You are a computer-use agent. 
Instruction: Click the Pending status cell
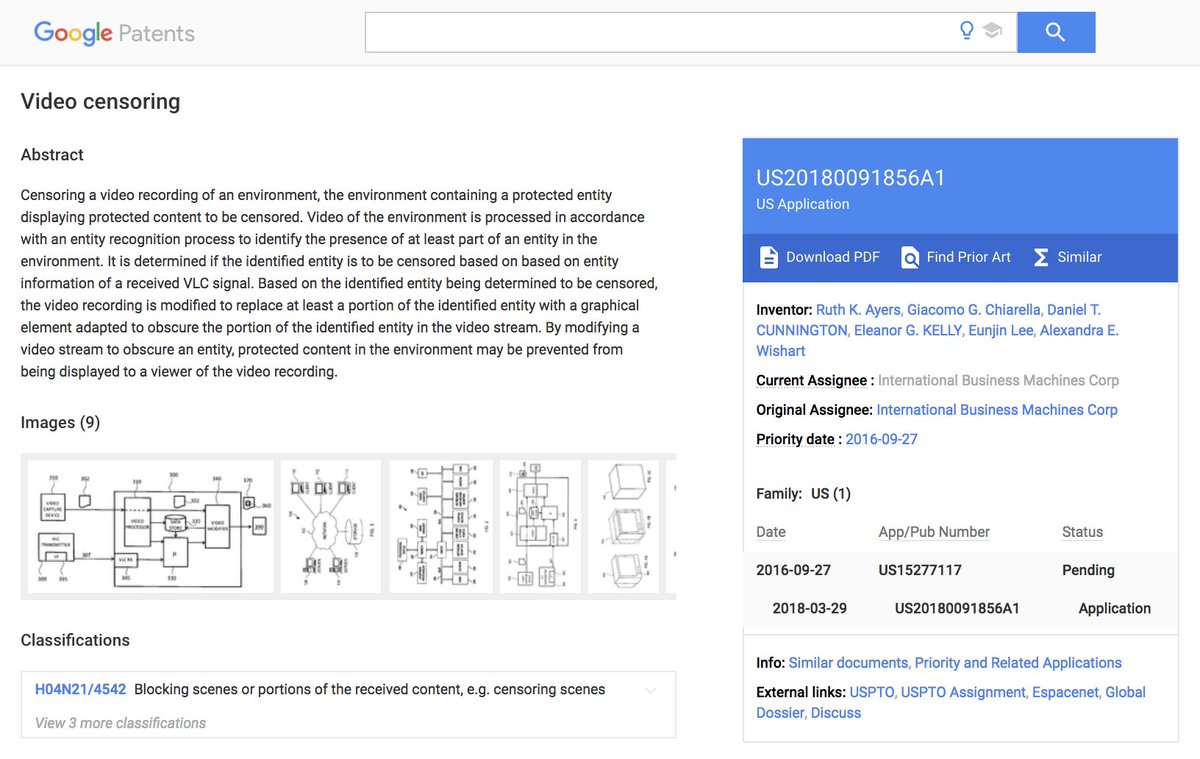click(1088, 570)
